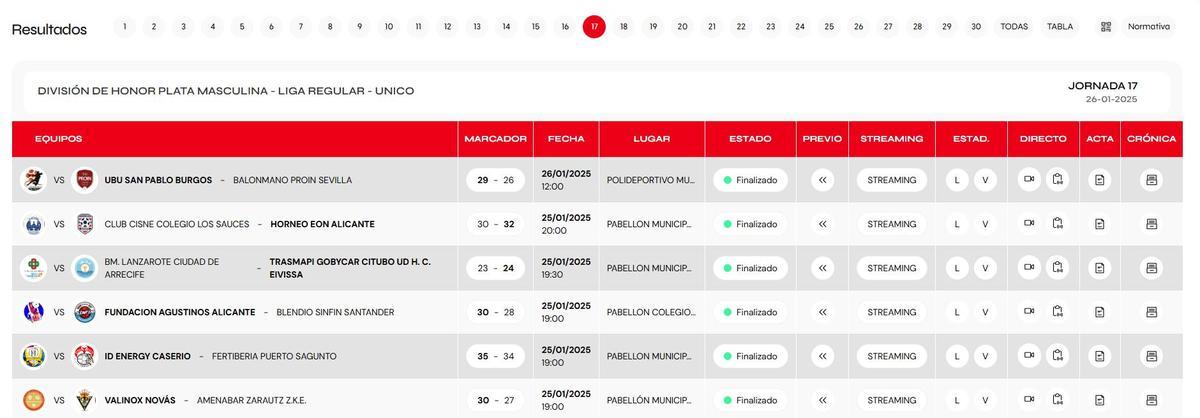
Task: Open AMENABAR ZARAUTZ Z.K.E. team link
Action: (251, 400)
